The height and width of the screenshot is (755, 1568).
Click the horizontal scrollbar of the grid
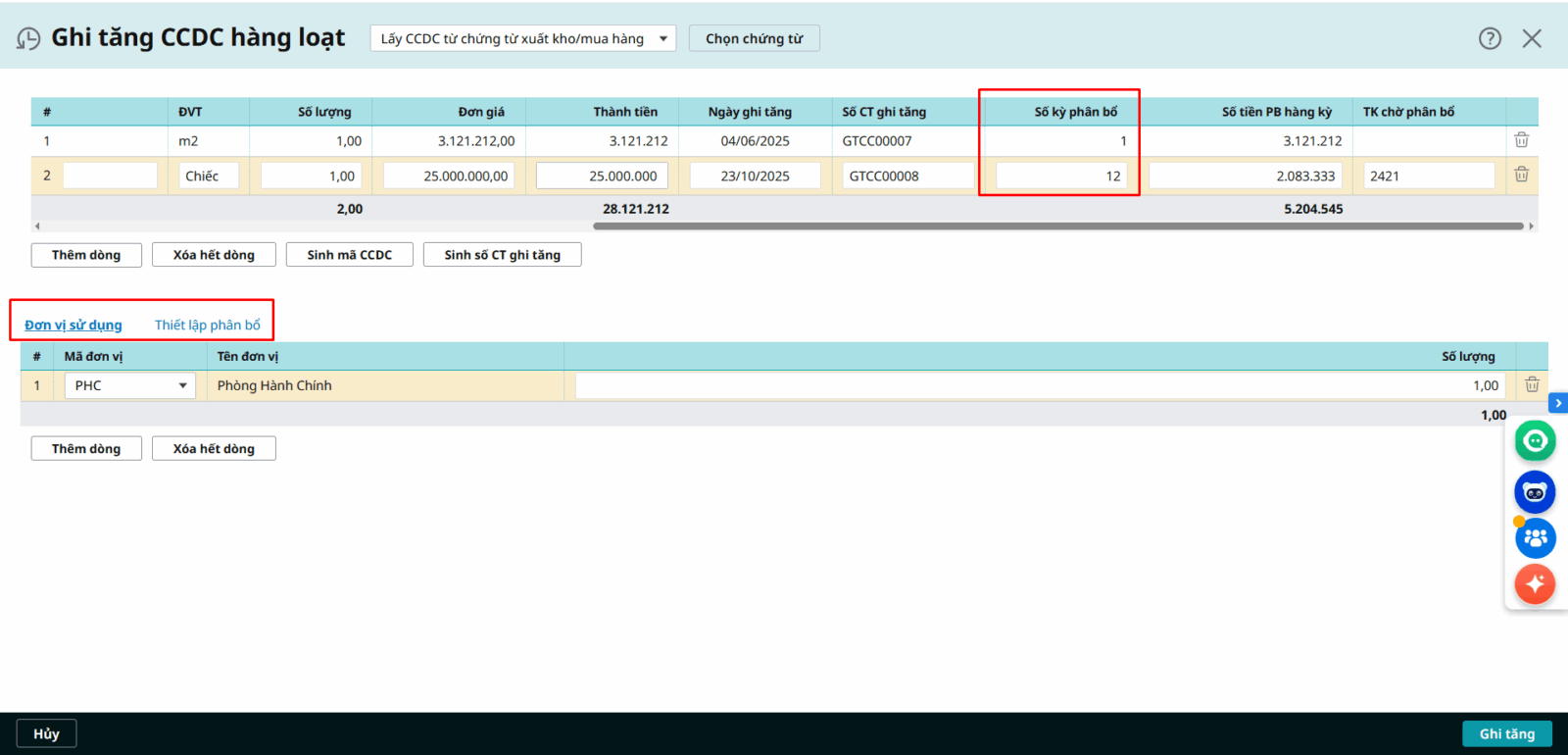[x=1058, y=226]
